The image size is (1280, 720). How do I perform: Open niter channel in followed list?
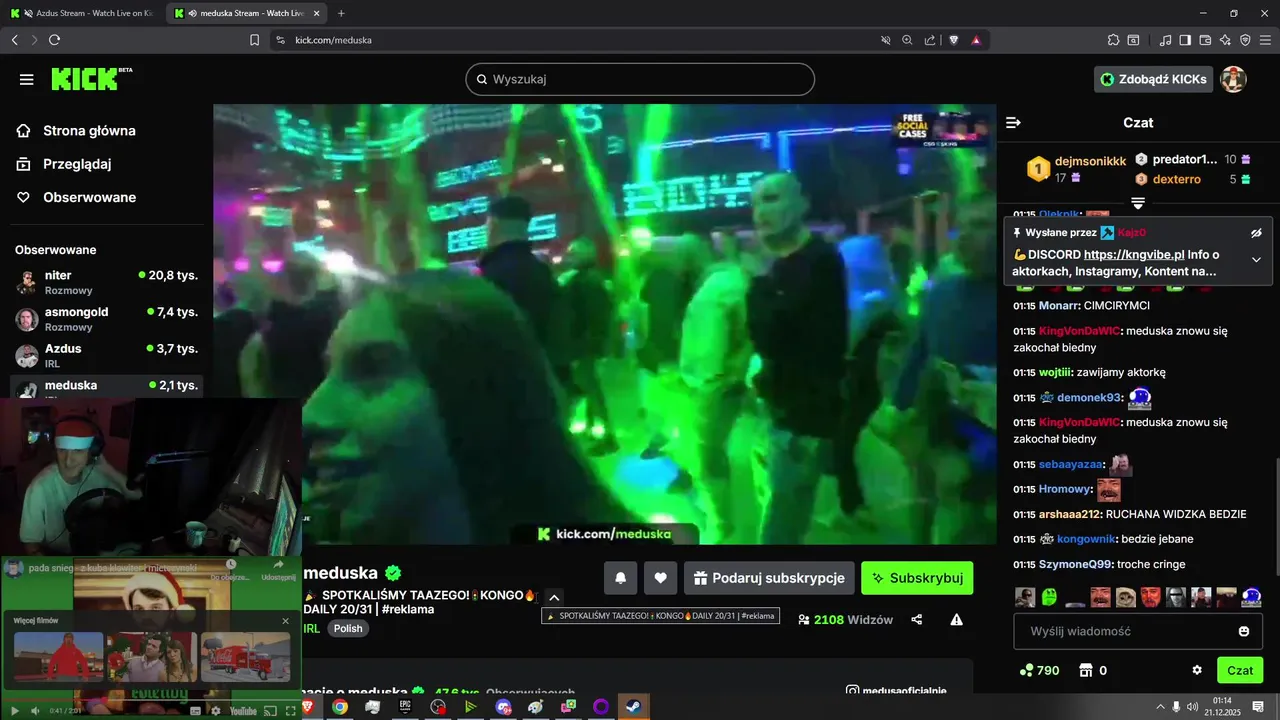107,282
